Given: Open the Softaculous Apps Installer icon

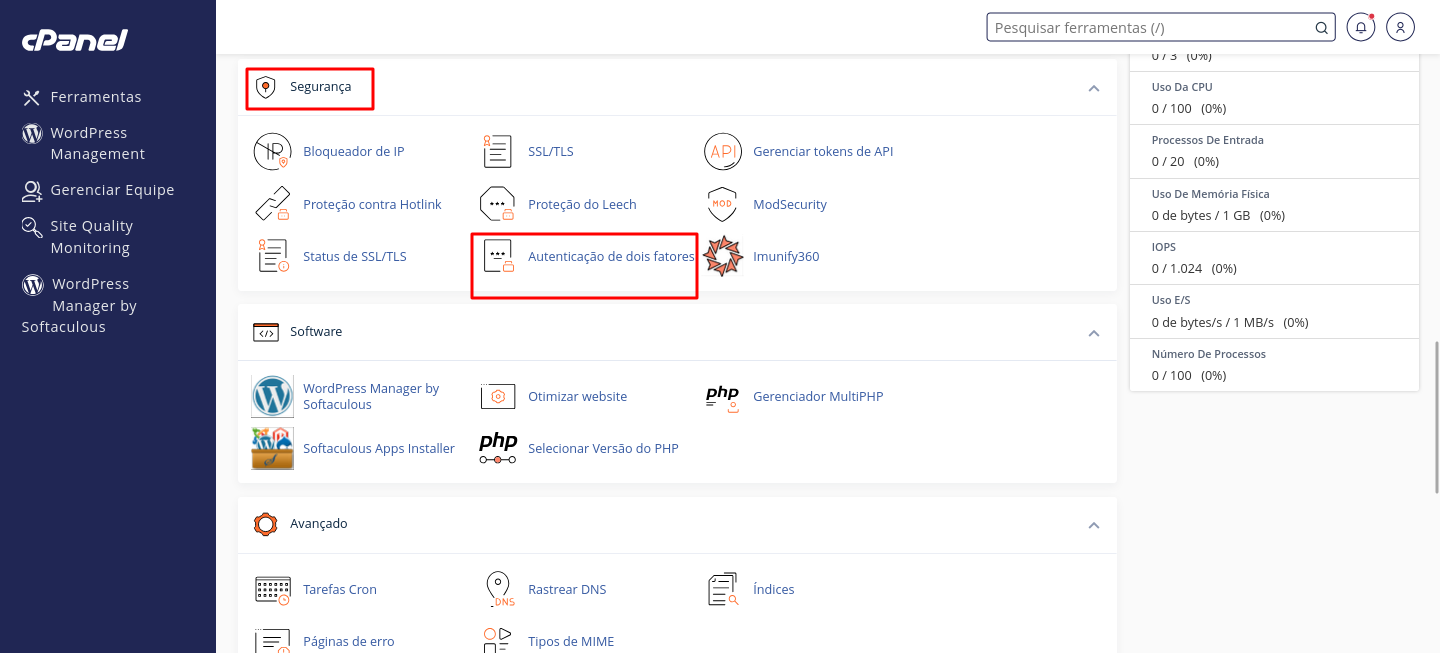Looking at the screenshot, I should tap(272, 449).
